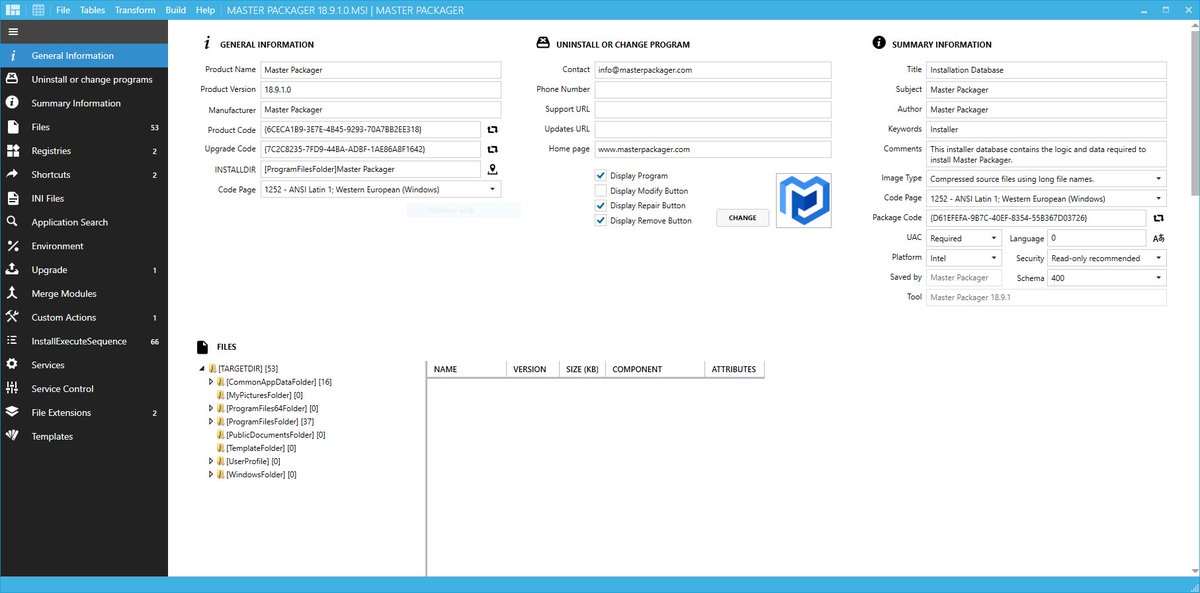Image resolution: width=1200 pixels, height=593 pixels.
Task: Open the Build menu
Action: coord(176,10)
